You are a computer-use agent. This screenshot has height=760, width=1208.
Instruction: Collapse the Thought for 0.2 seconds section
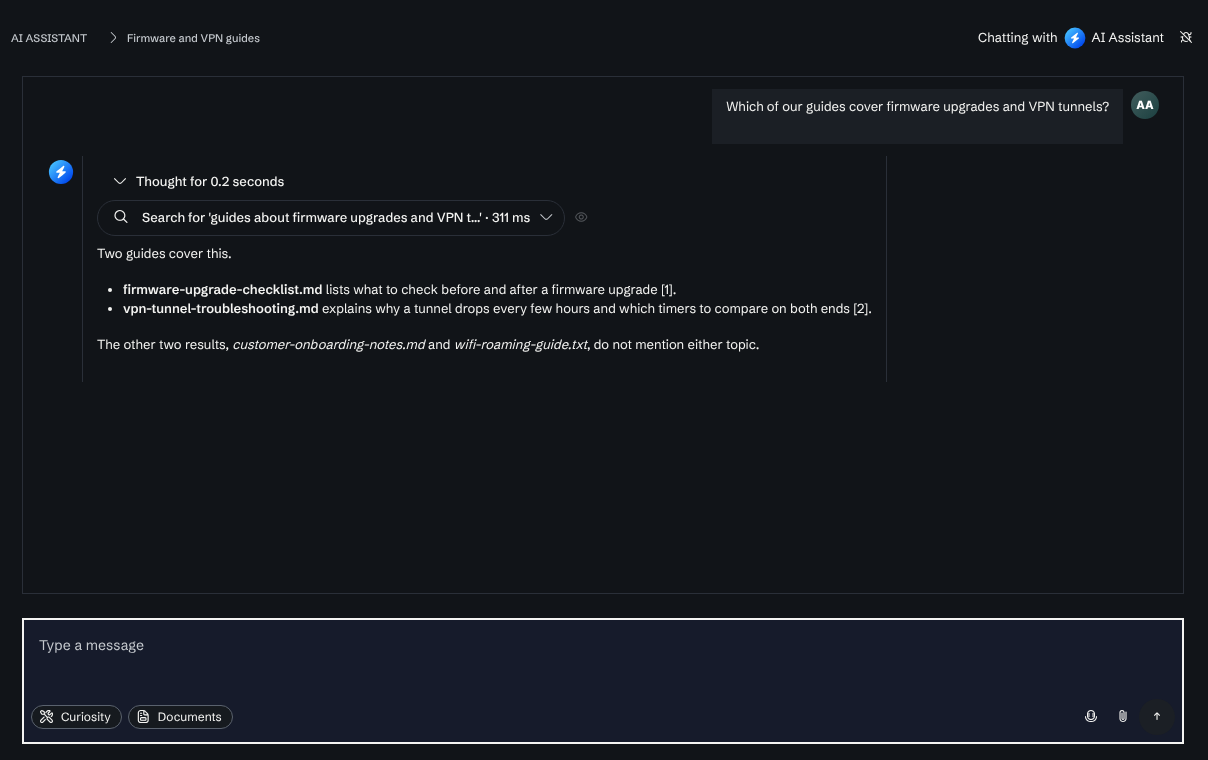[199, 181]
